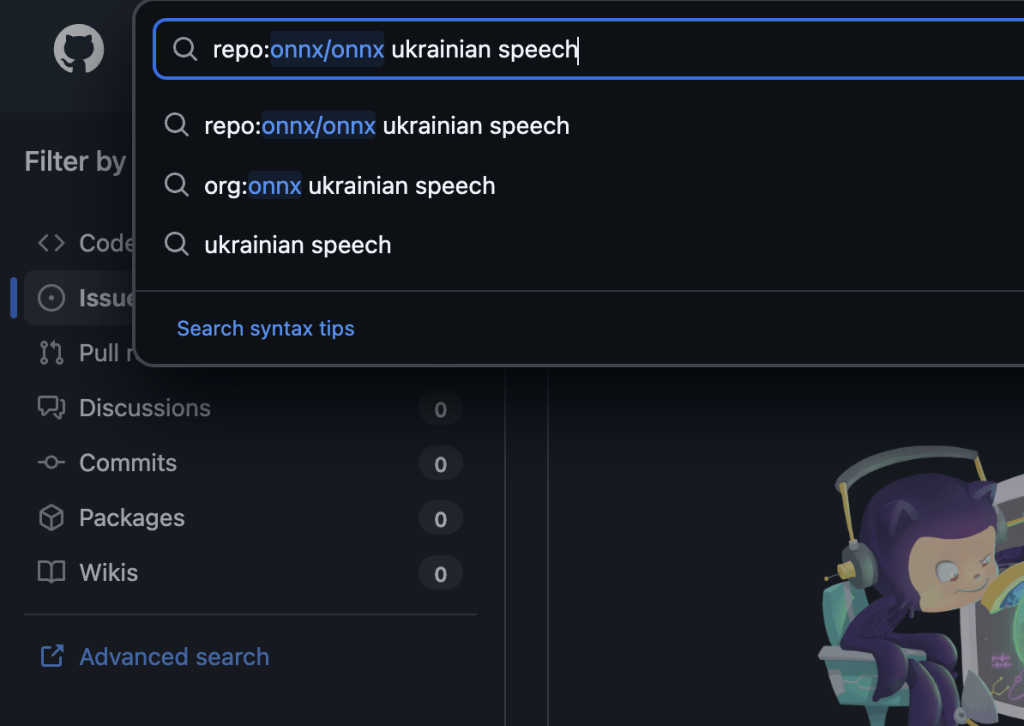Open the Advanced search link

[x=174, y=657]
